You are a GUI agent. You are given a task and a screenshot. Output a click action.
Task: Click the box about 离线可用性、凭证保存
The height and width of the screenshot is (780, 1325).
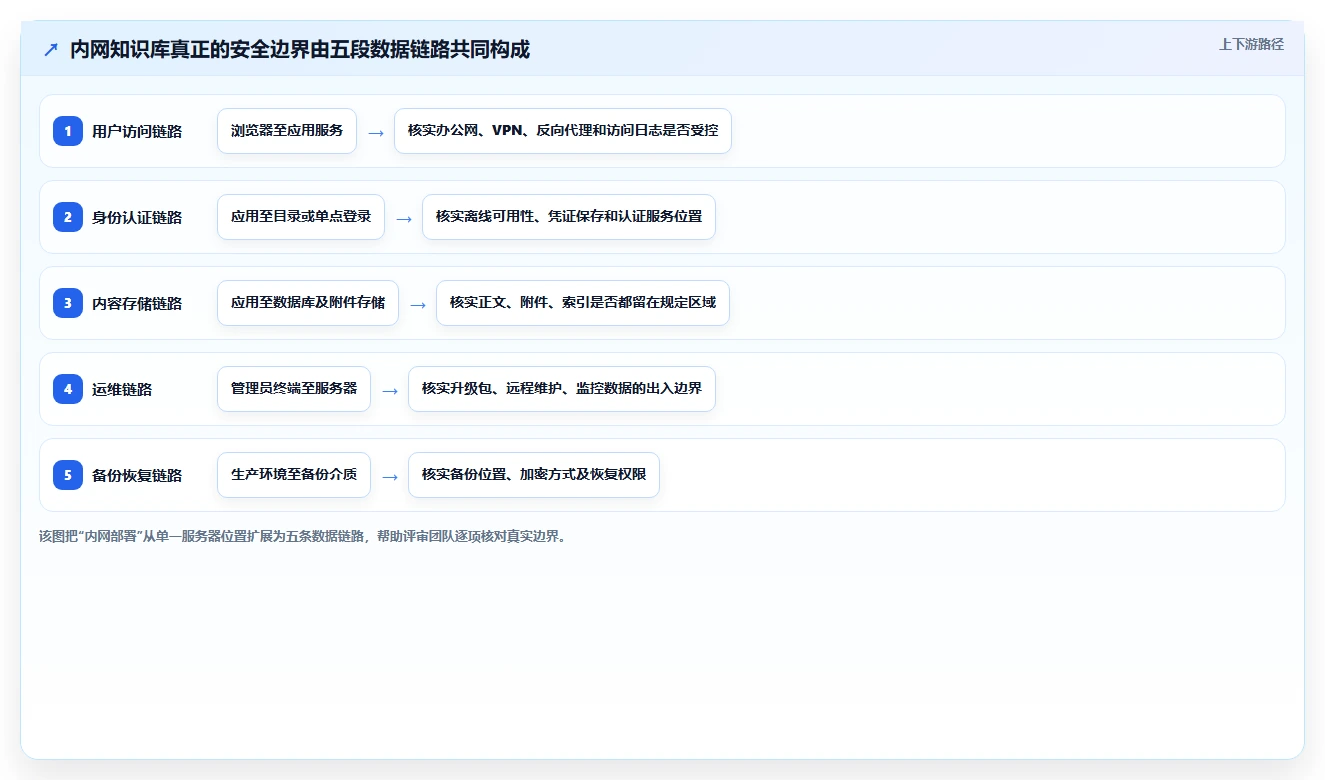569,217
